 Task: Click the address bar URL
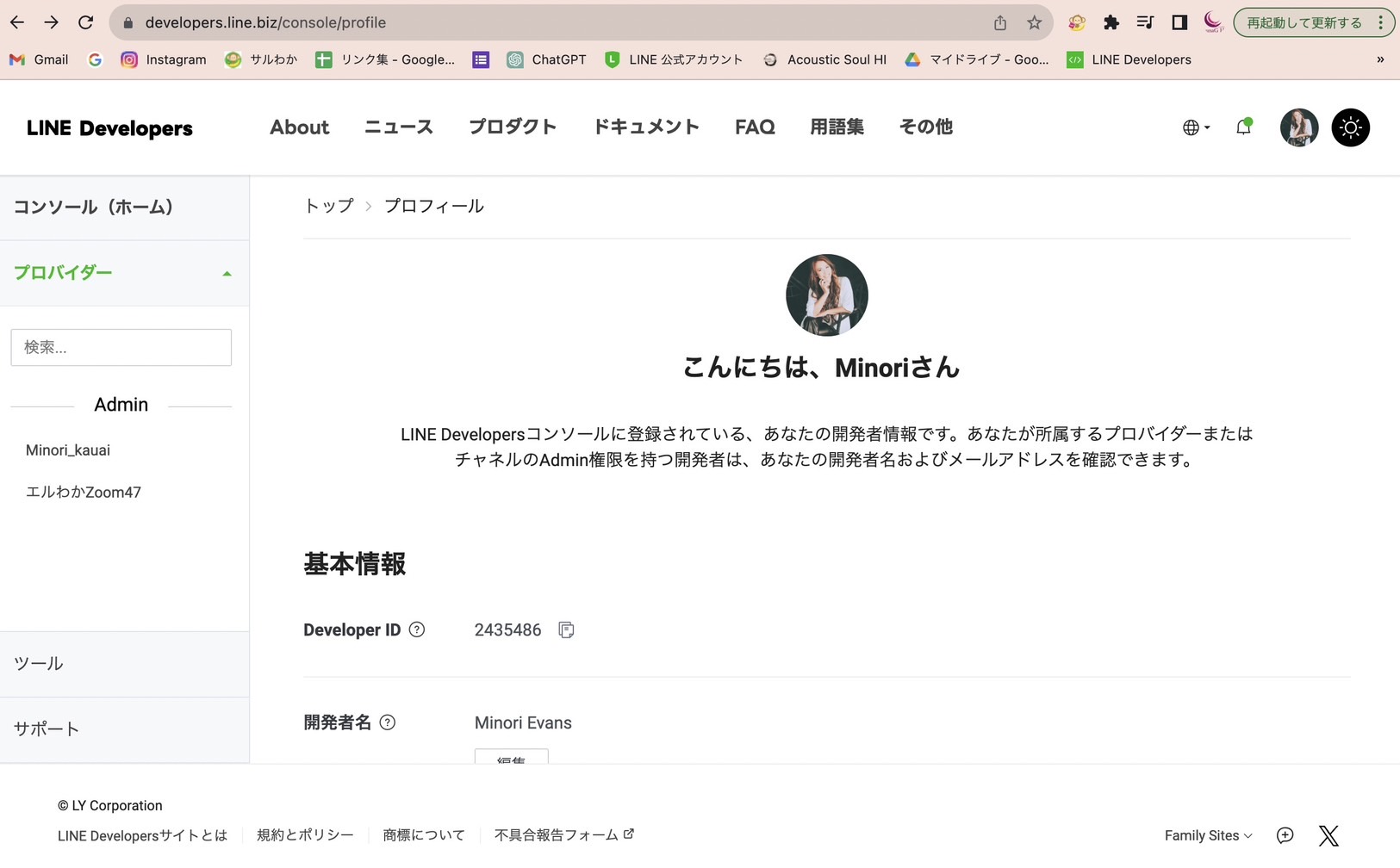[265, 22]
